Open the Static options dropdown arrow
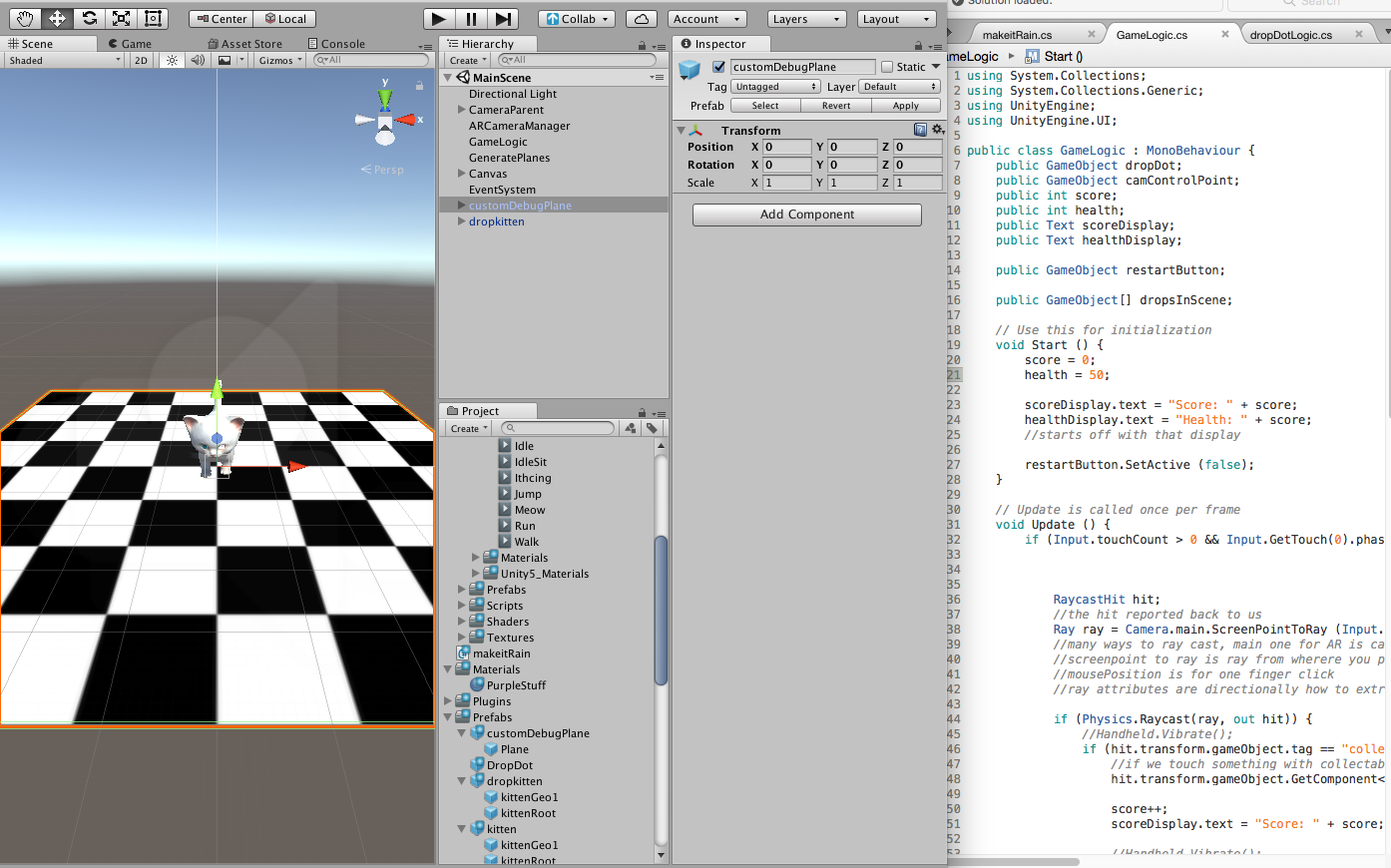The width and height of the screenshot is (1391, 868). (936, 67)
